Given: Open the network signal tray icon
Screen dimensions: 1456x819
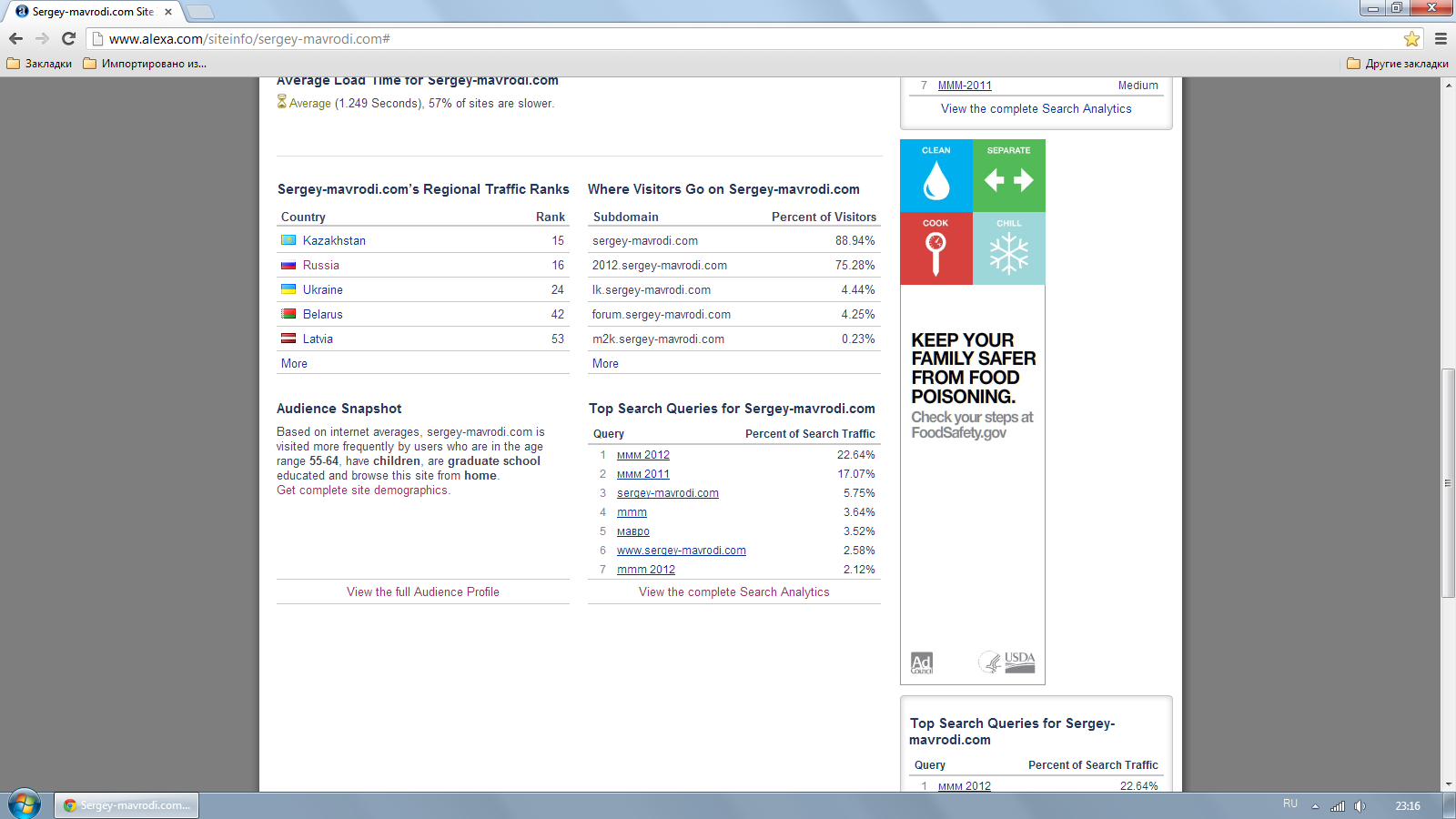Looking at the screenshot, I should click(x=1337, y=806).
